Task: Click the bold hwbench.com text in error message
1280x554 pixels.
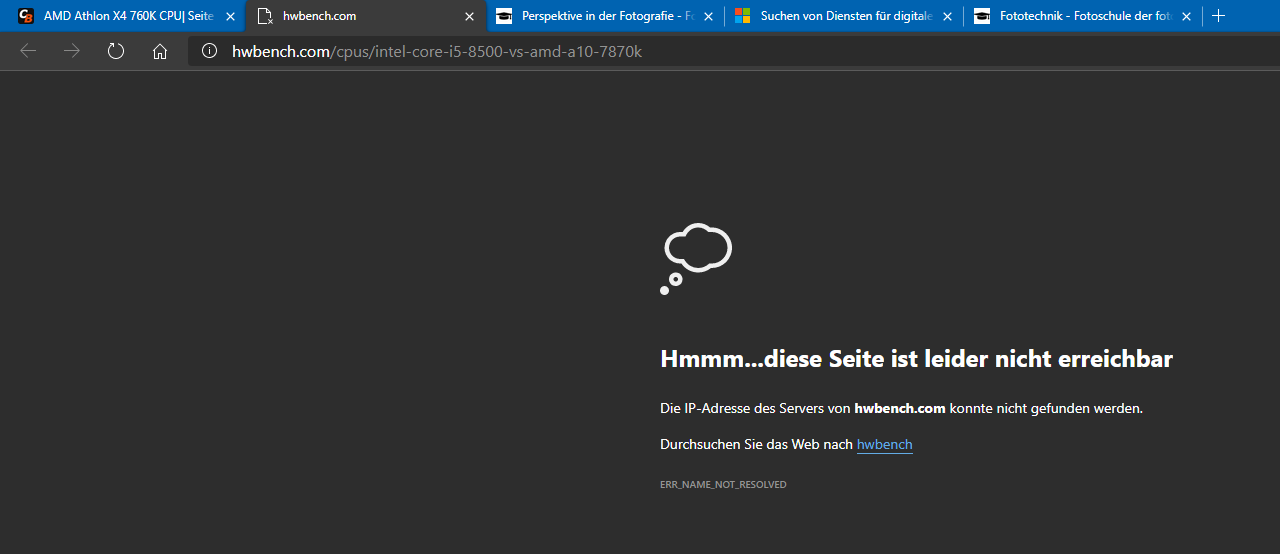Action: 900,408
